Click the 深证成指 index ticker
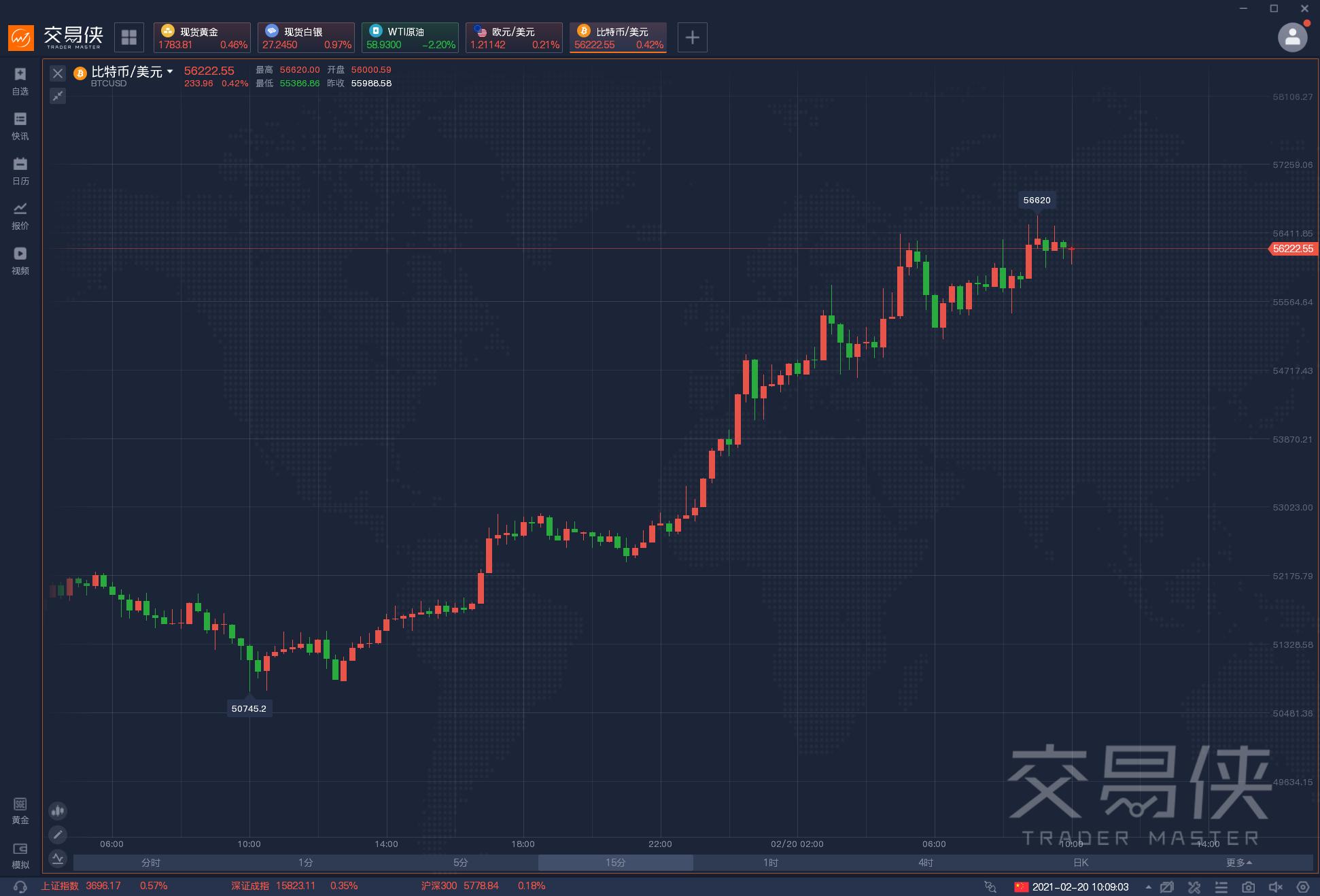This screenshot has height=896, width=1320. pos(294,886)
